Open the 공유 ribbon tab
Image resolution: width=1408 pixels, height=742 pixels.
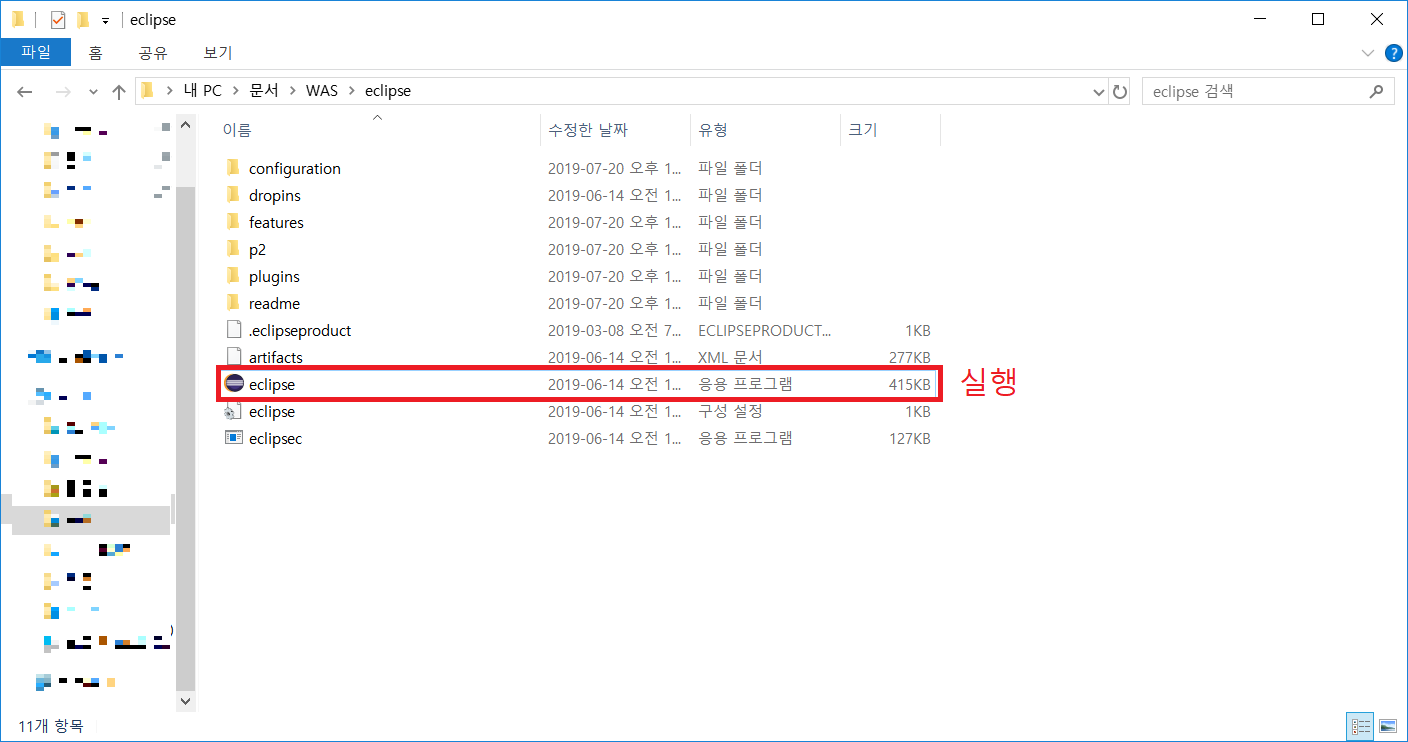[x=153, y=53]
